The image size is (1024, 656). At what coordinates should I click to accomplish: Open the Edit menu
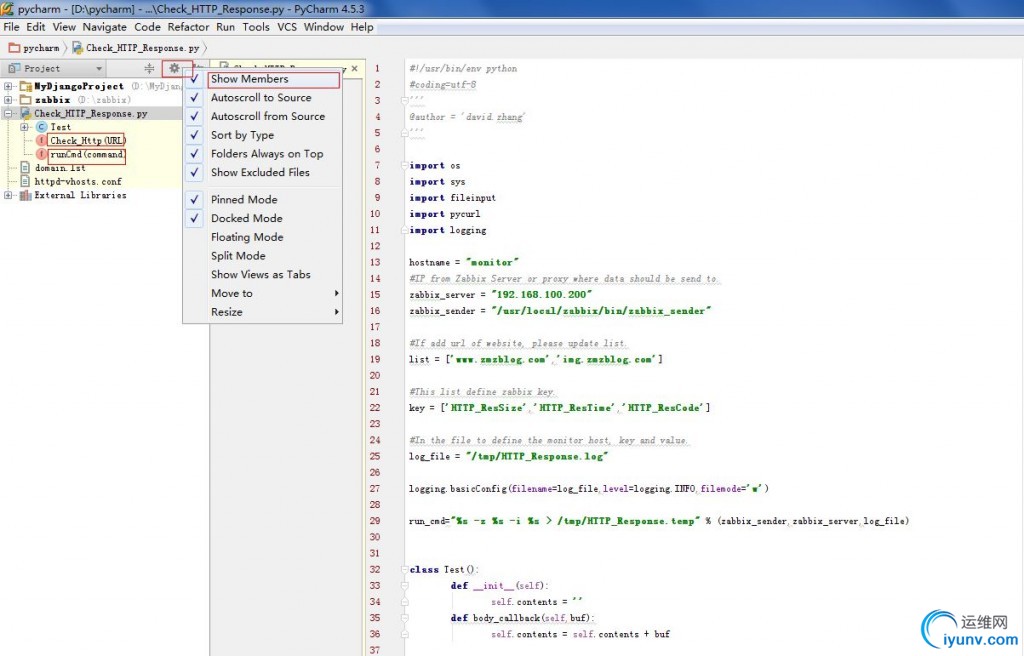pos(36,27)
